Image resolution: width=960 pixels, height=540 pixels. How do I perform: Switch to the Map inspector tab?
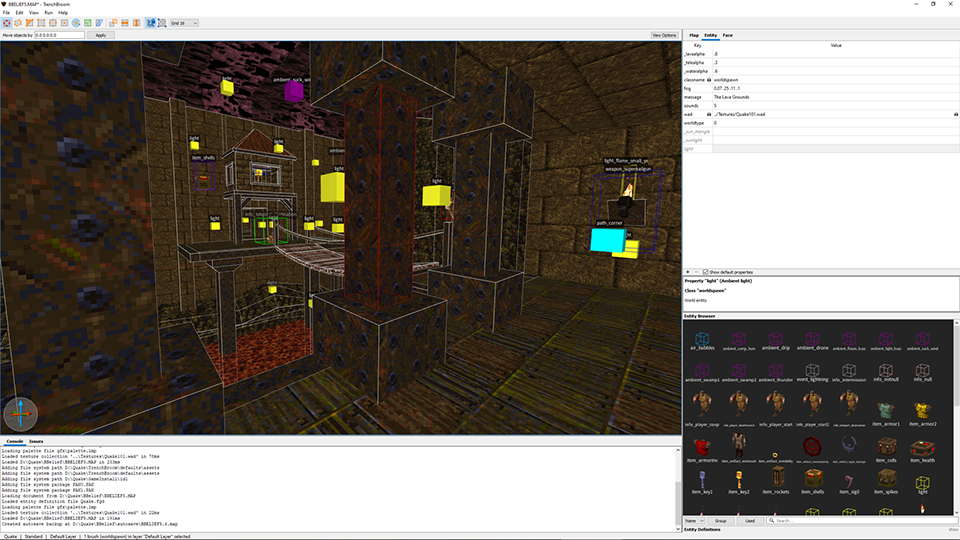[x=694, y=35]
